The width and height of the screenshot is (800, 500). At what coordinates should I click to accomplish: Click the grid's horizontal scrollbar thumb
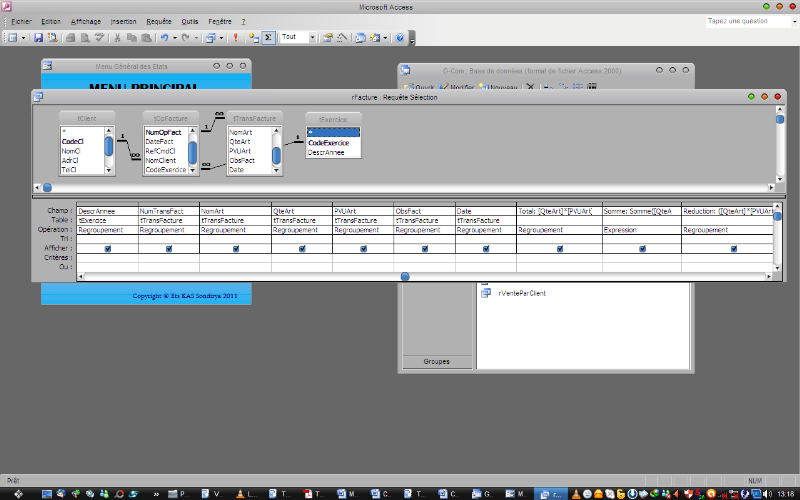(x=405, y=276)
